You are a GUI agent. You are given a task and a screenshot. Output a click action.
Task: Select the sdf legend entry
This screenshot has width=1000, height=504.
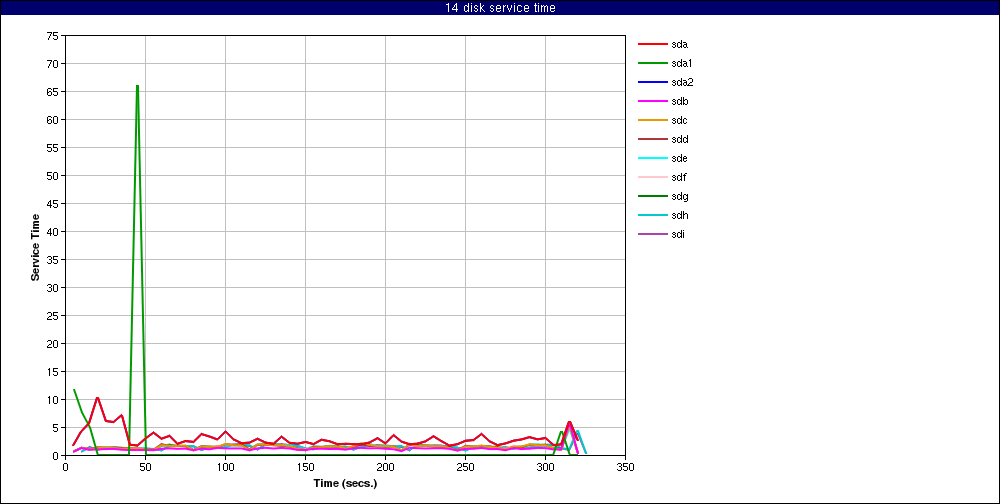(663, 177)
